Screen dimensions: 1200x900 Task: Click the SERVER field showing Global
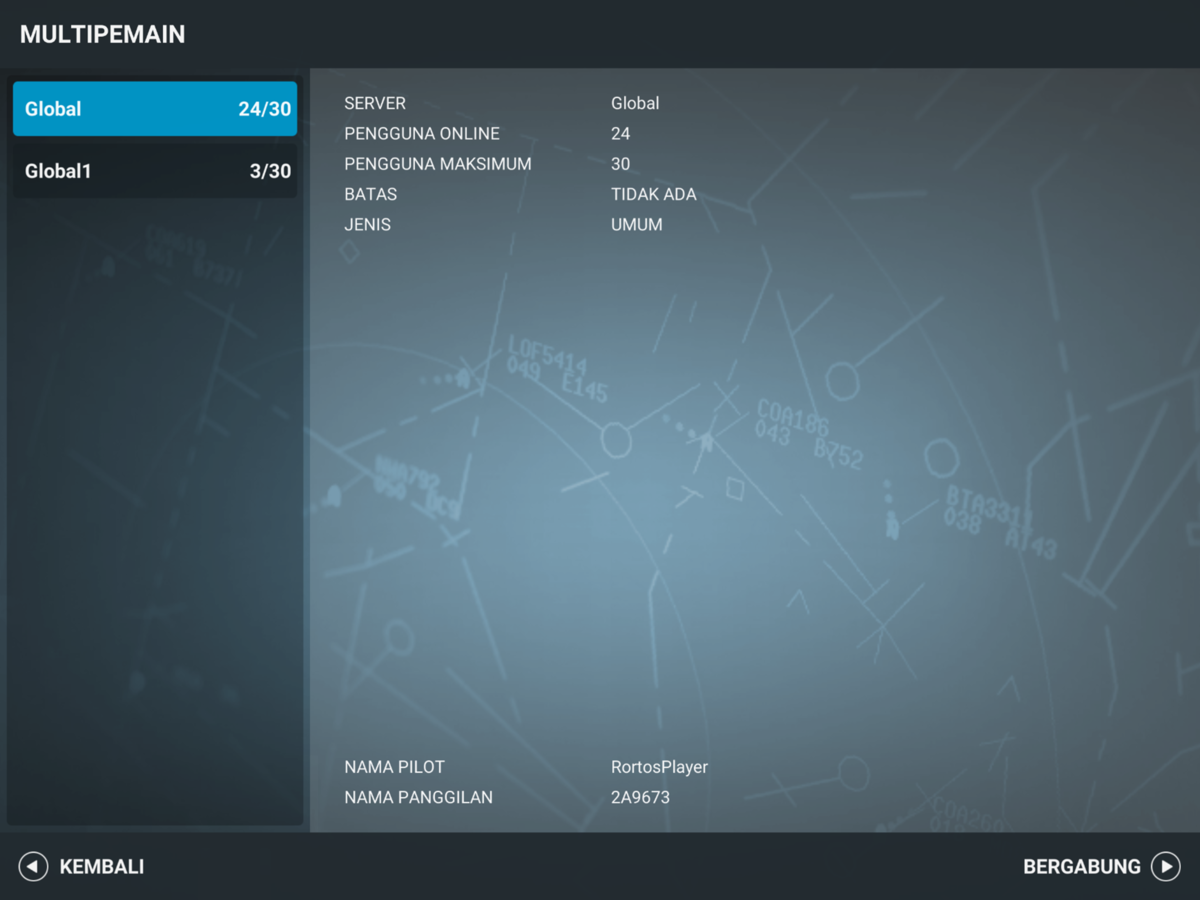point(634,103)
